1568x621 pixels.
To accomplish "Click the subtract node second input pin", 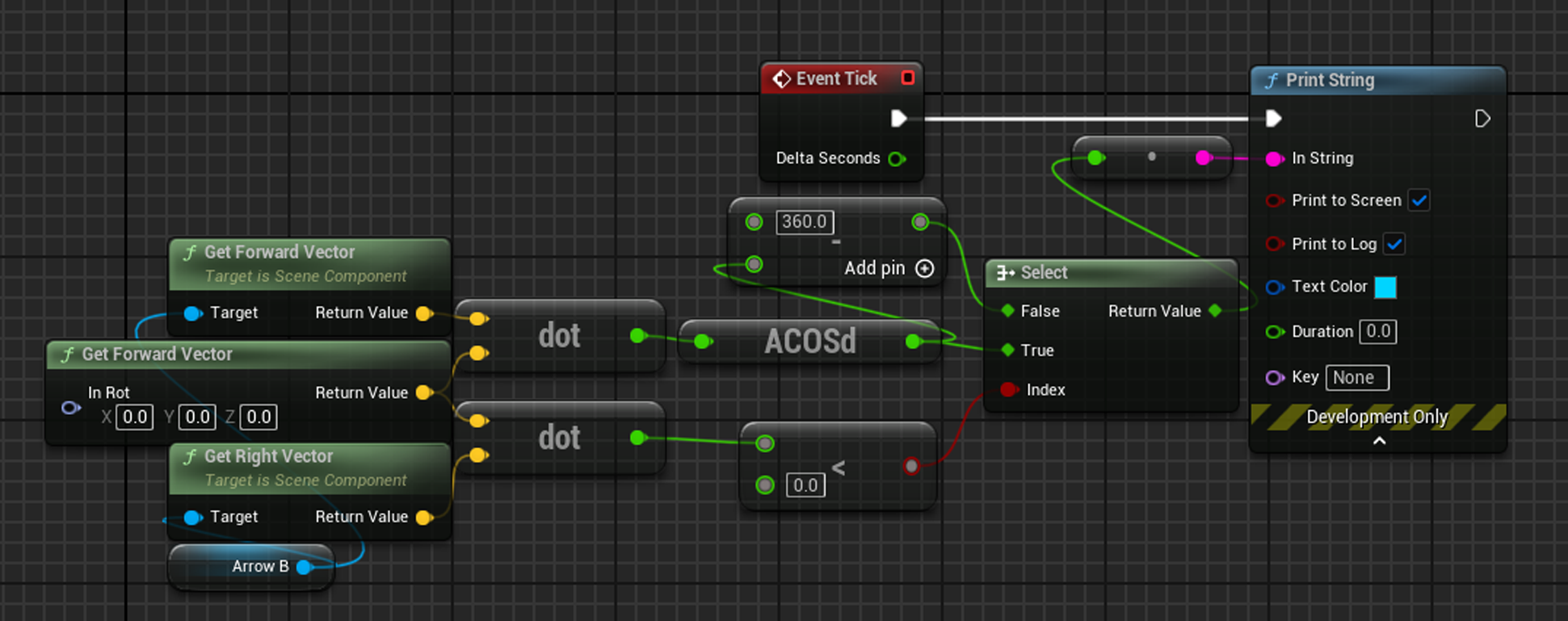I will (x=754, y=264).
